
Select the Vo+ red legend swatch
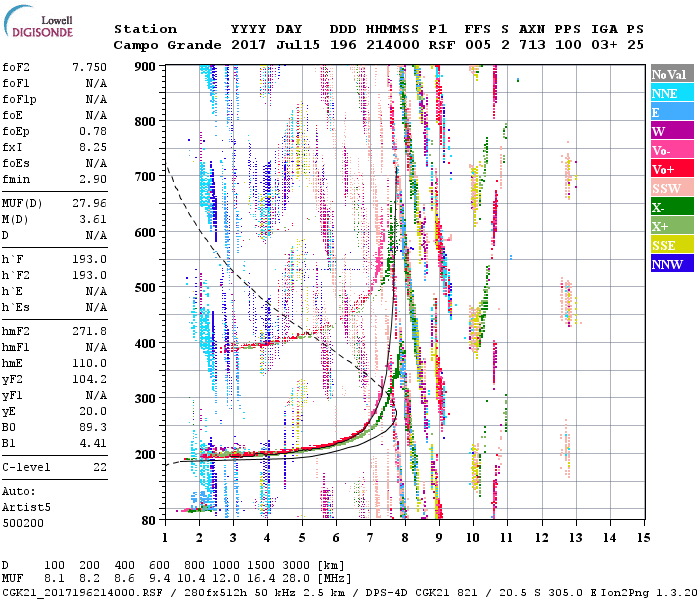pos(672,169)
